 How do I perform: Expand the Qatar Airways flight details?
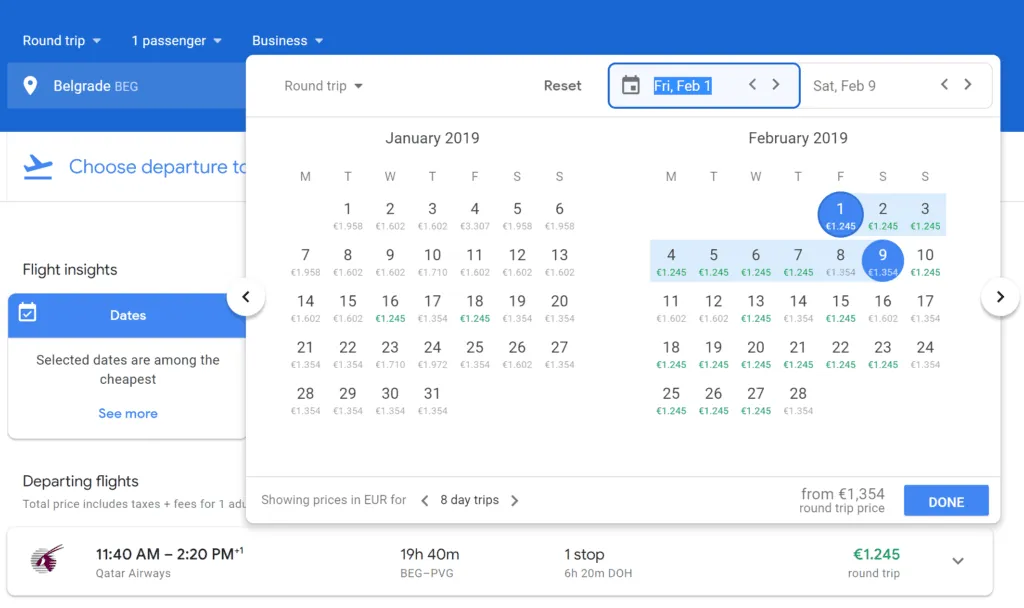957,561
